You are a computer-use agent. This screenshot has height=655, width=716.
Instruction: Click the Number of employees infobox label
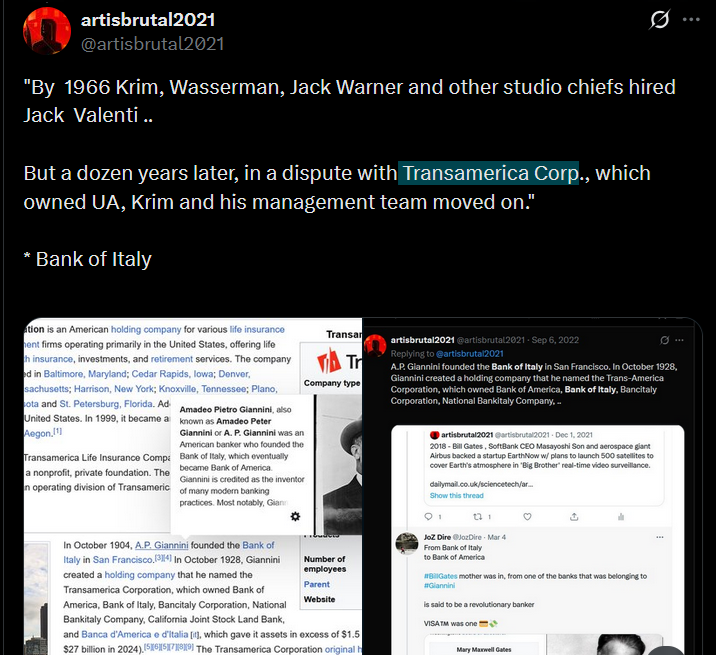pyautogui.click(x=325, y=564)
